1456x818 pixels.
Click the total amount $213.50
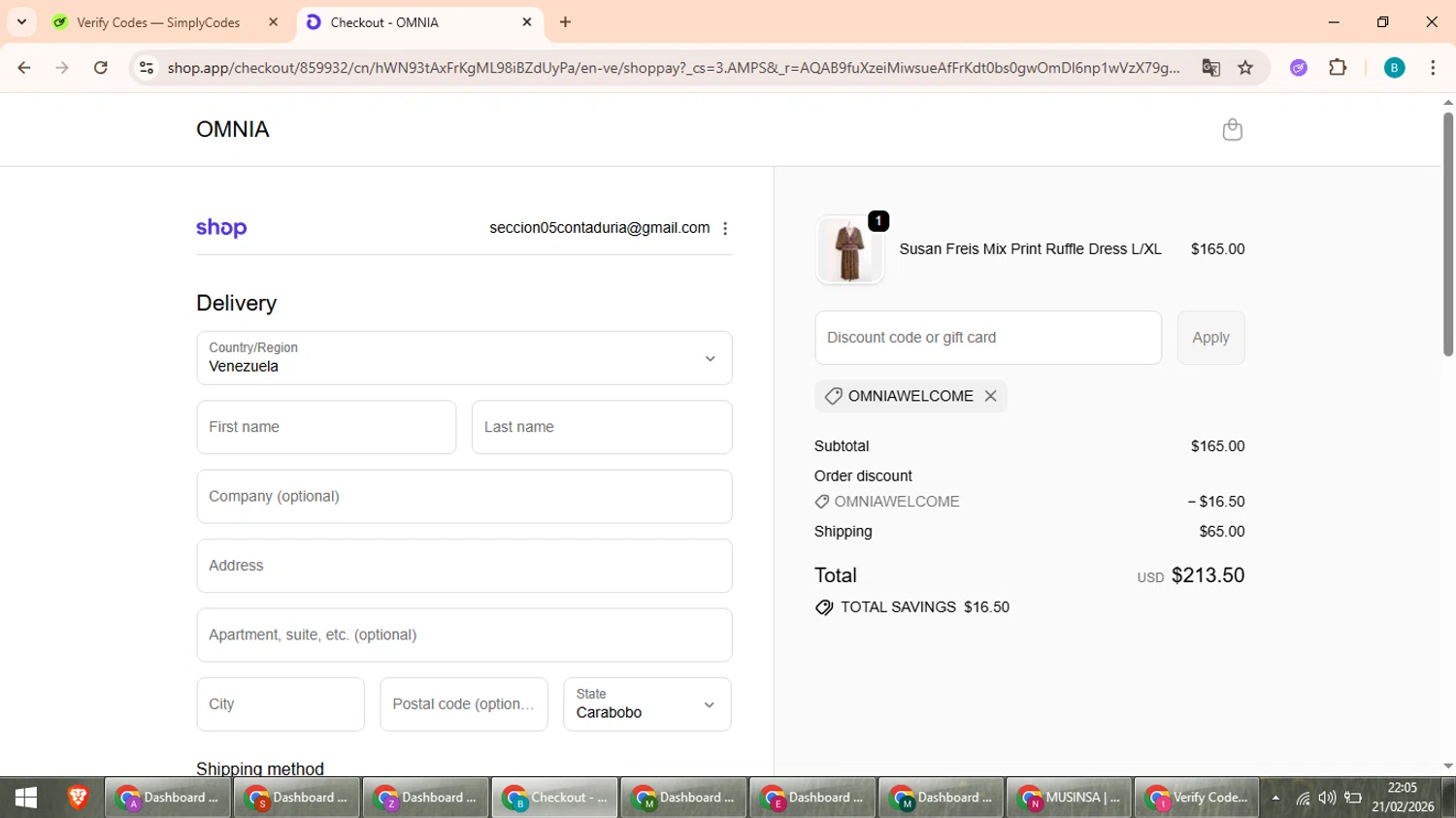[1208, 575]
